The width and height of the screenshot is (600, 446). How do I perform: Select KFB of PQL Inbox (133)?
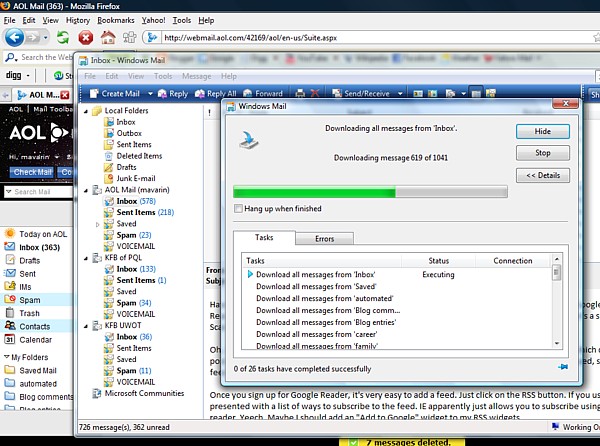tap(130, 269)
